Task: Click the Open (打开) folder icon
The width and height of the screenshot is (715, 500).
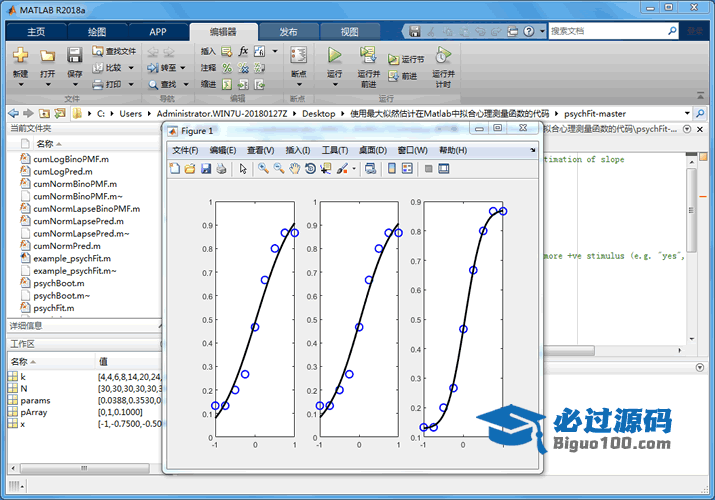Action: coord(47,56)
